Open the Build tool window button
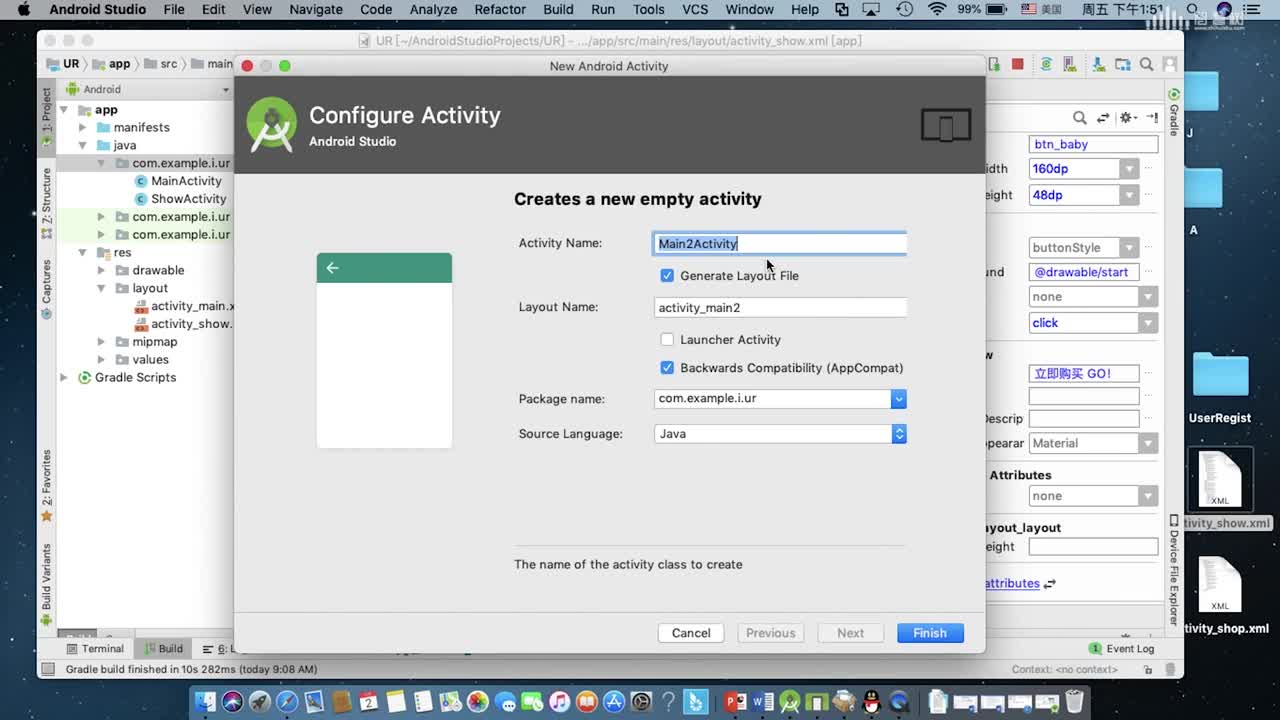 [164, 649]
